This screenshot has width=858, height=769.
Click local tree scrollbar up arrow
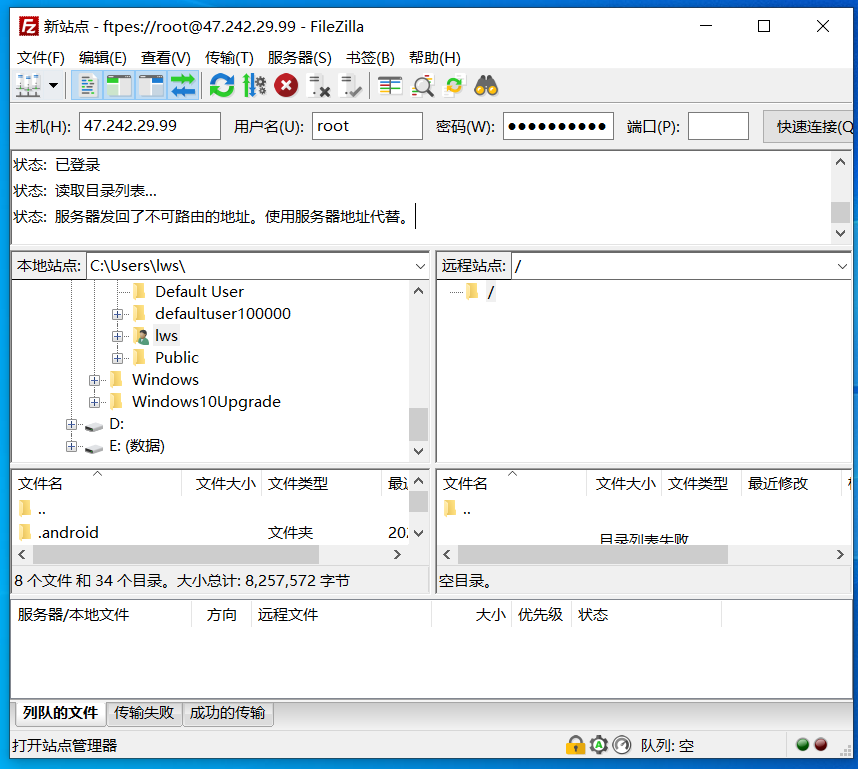pyautogui.click(x=419, y=291)
